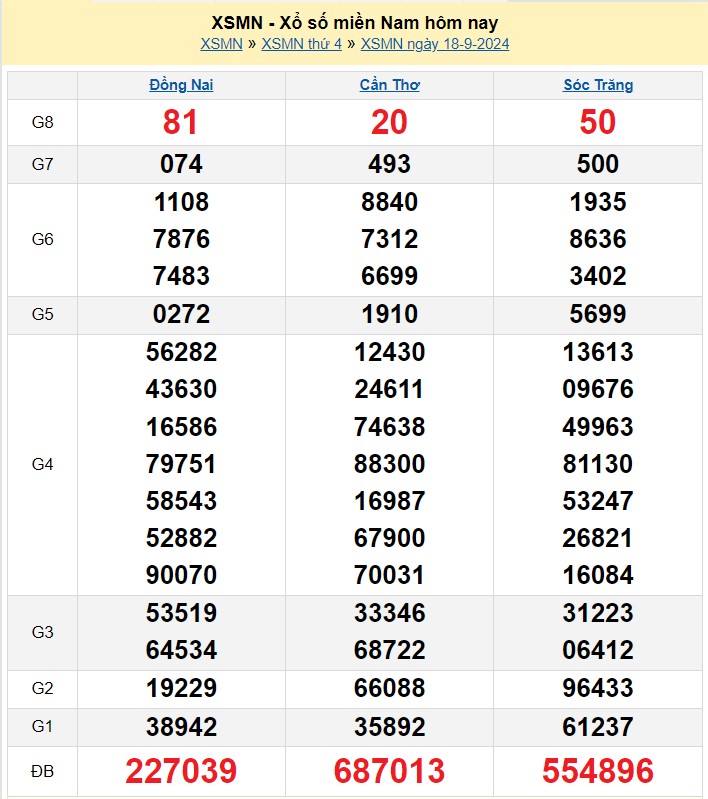This screenshot has width=708, height=799.
Task: Click the G8 result 50
Action: [598, 123]
